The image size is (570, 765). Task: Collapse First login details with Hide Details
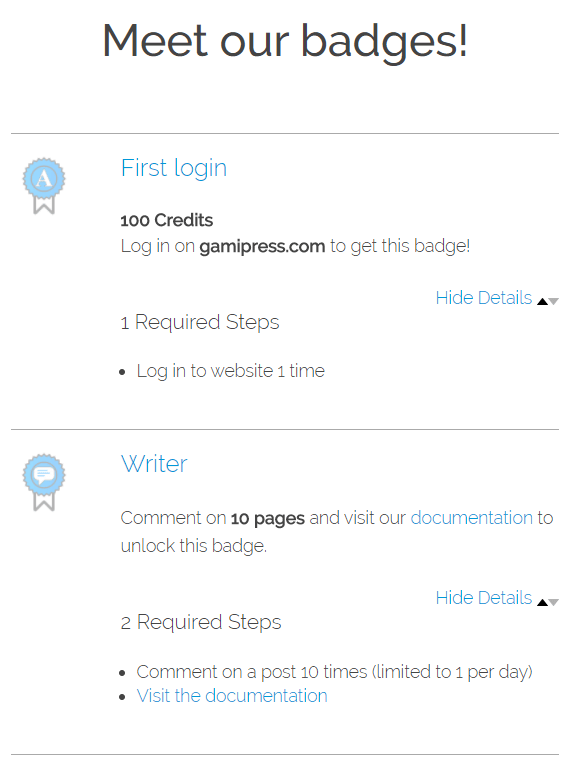tap(484, 298)
